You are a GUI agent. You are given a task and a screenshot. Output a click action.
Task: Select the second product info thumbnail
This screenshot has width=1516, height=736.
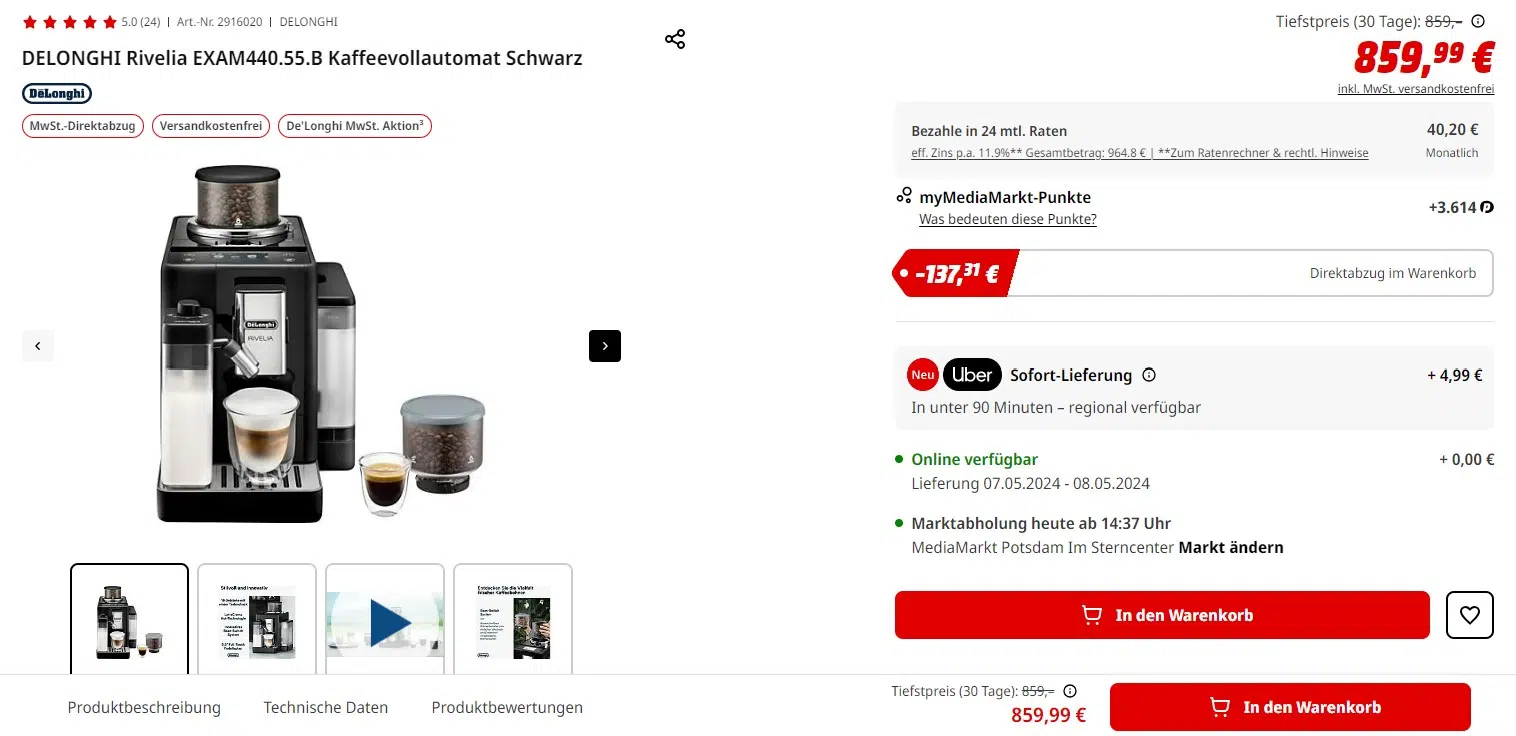point(257,622)
